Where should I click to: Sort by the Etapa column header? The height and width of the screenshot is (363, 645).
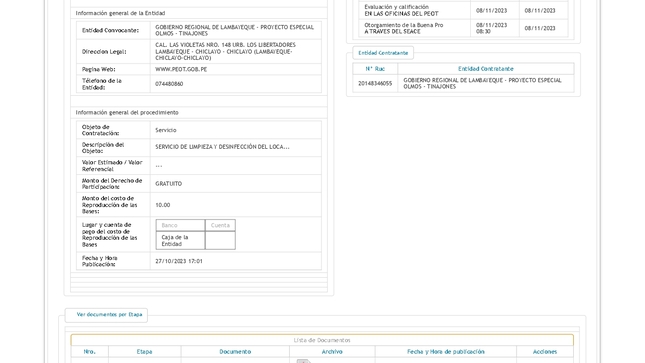[x=144, y=351]
